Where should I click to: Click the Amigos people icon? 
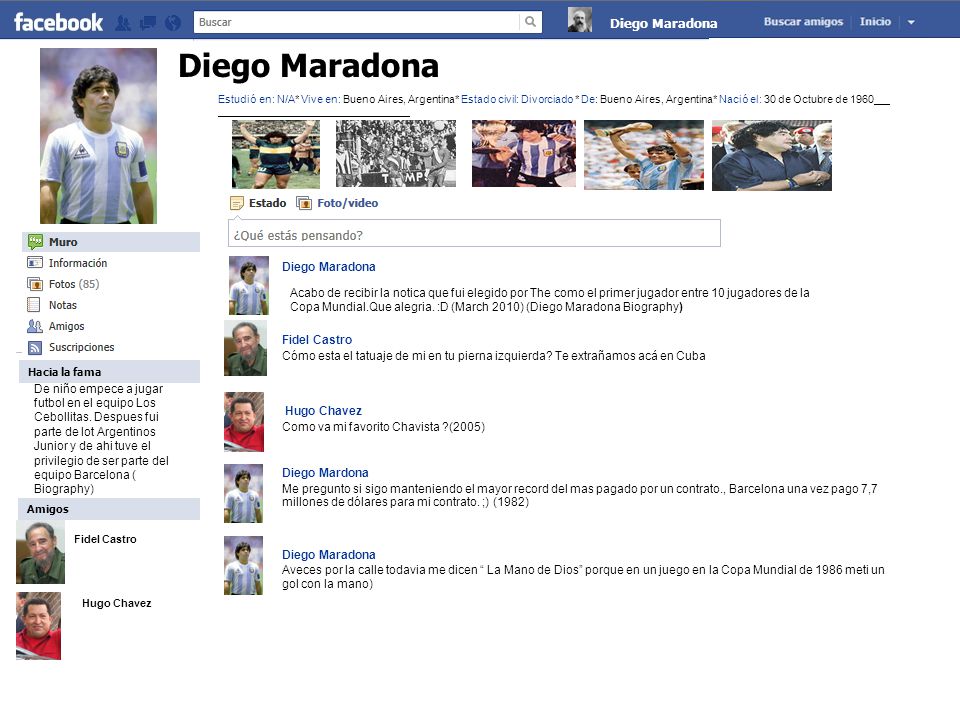(x=35, y=326)
